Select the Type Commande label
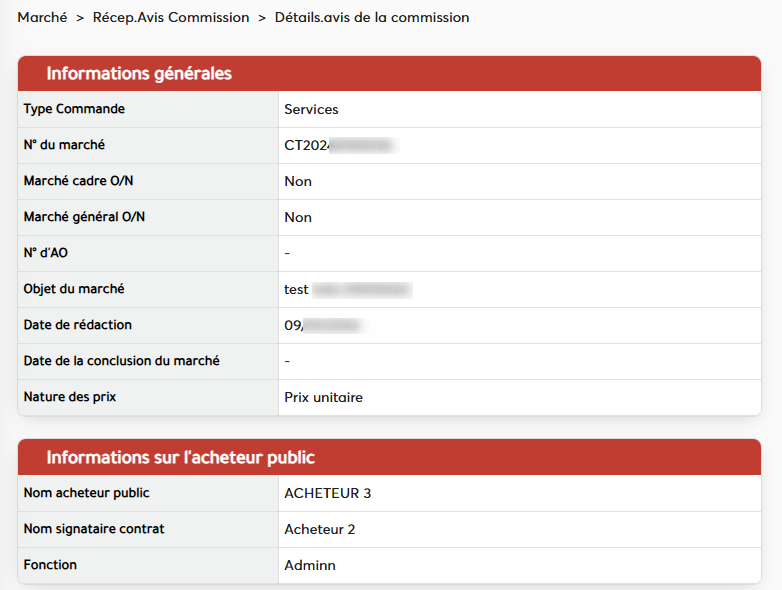782x590 pixels. (x=74, y=109)
